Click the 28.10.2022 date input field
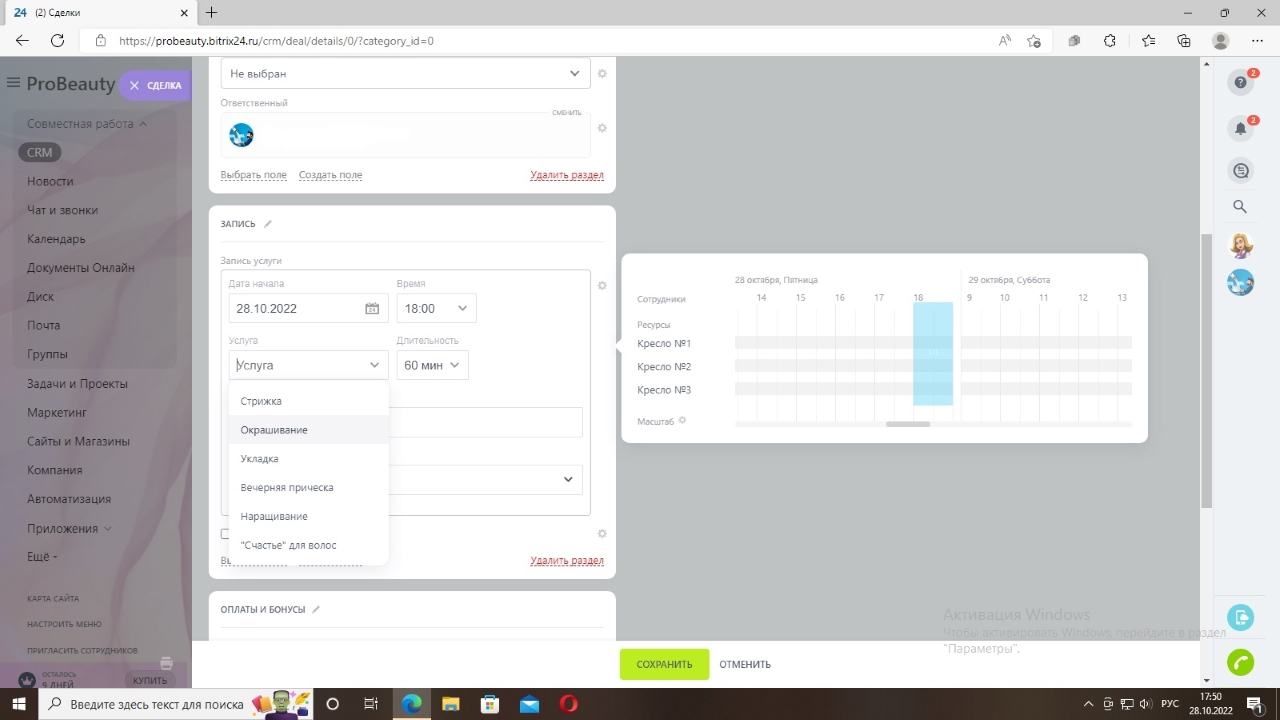This screenshot has width=1280, height=720. [295, 309]
